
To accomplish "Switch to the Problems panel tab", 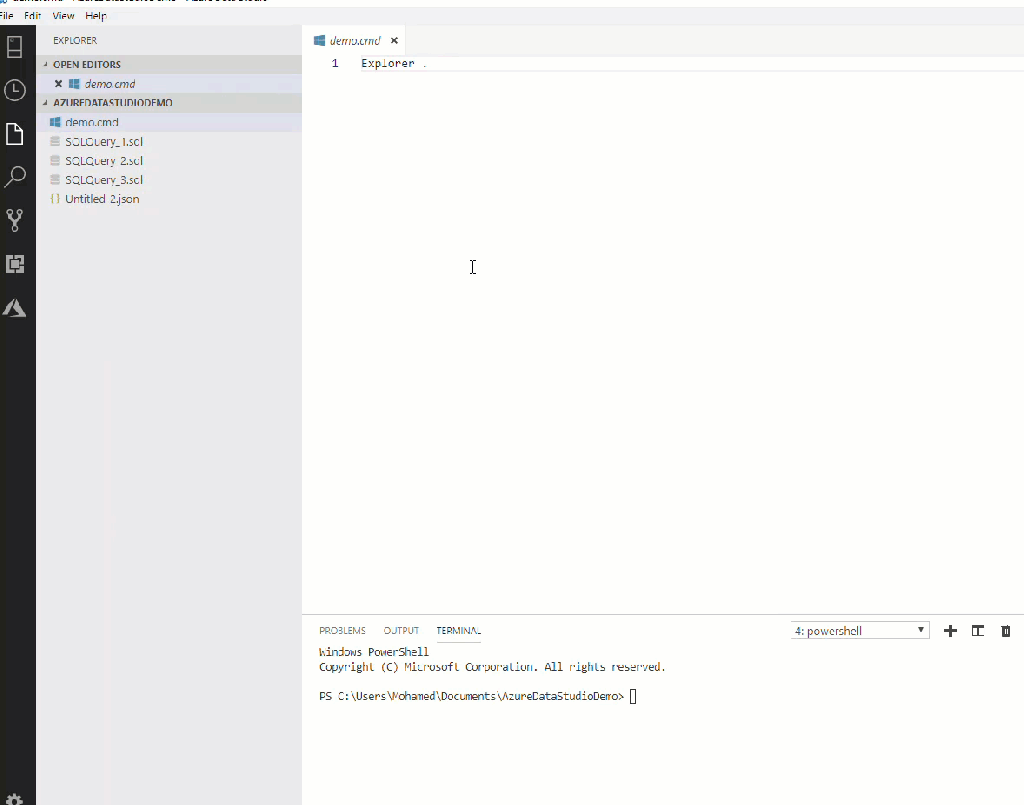I will [x=342, y=631].
